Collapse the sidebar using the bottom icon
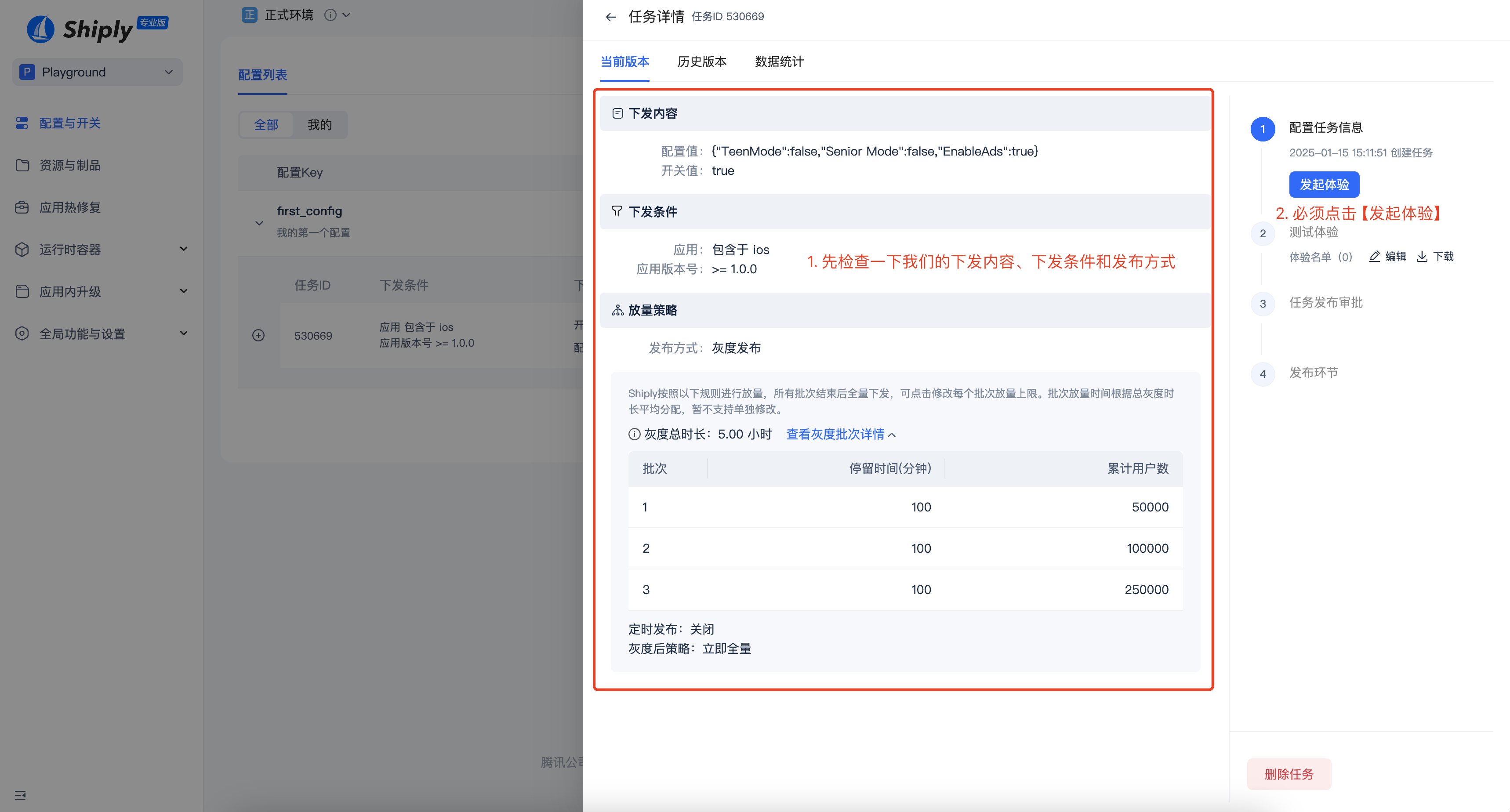 (x=20, y=795)
